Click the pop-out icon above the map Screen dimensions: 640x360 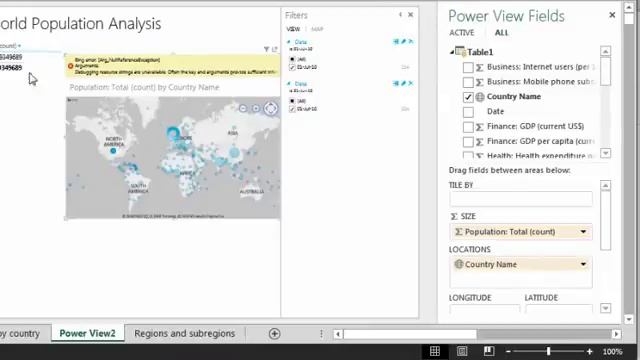pos(275,49)
